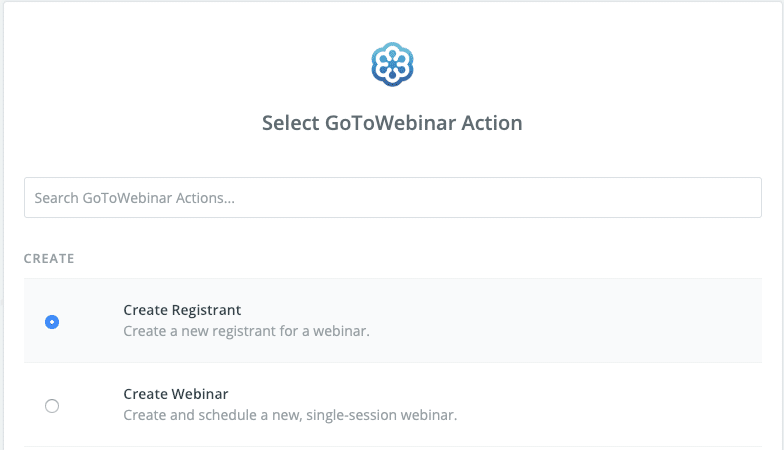Click the word "Webinar" in the second option title
The image size is (784, 450).
pos(202,394)
